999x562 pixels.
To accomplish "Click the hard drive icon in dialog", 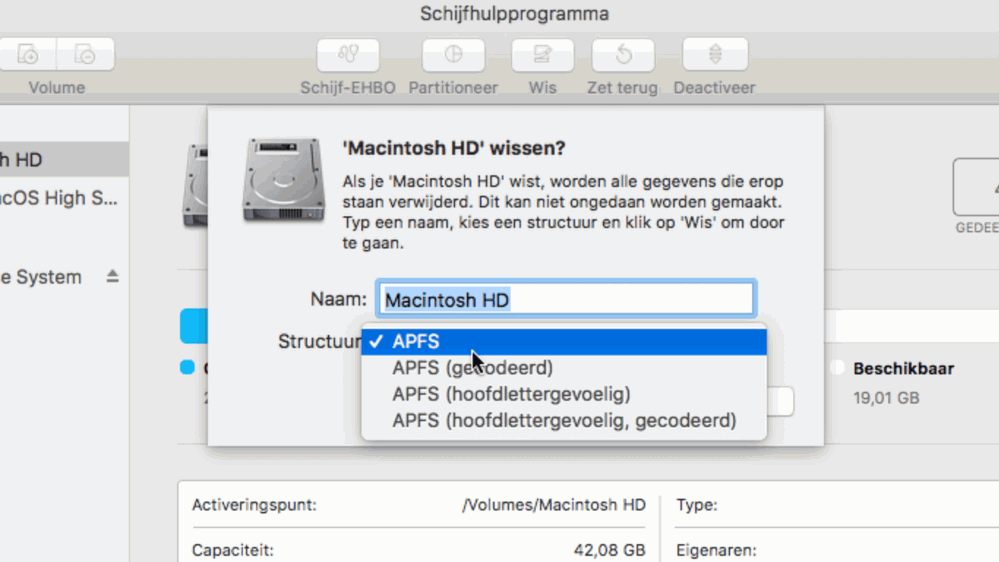I will tap(284, 180).
